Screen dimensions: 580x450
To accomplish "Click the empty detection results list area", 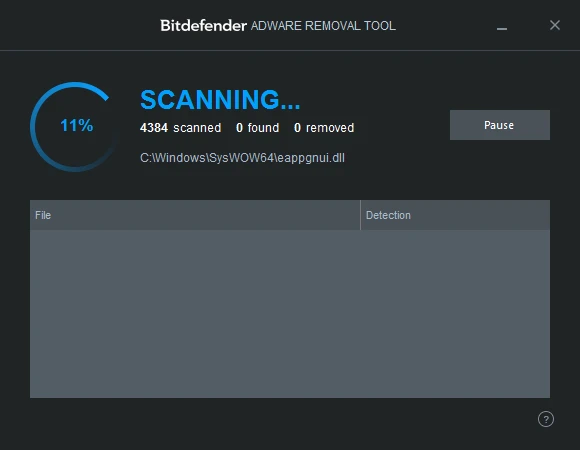I will coord(290,314).
